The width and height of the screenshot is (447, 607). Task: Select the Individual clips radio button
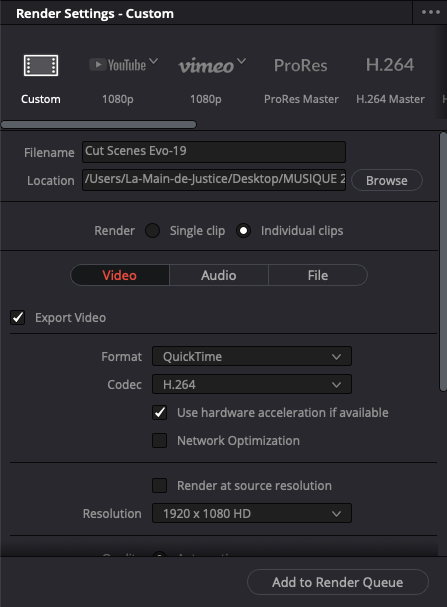(x=243, y=231)
